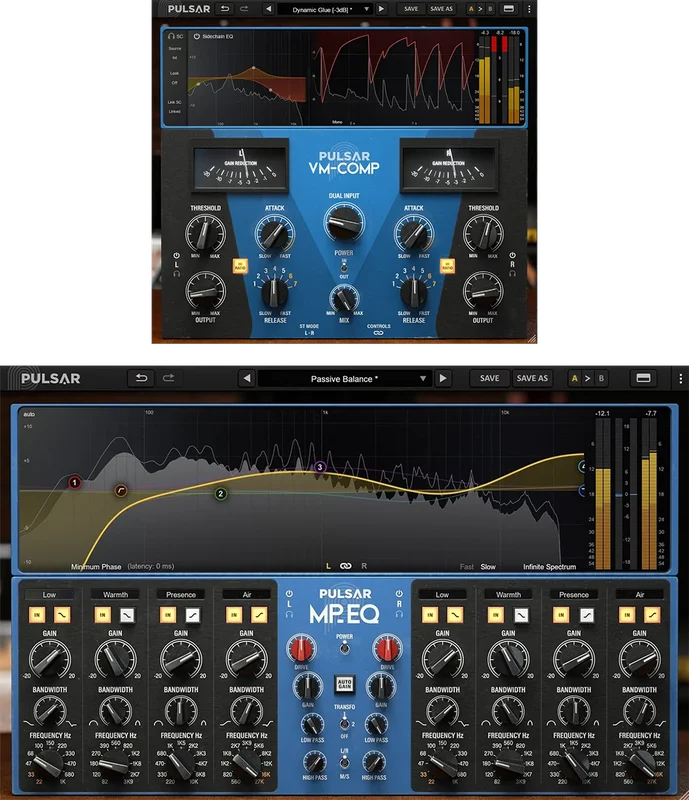Toggle L/R link icon under MP-EQ graph

[x=346, y=566]
